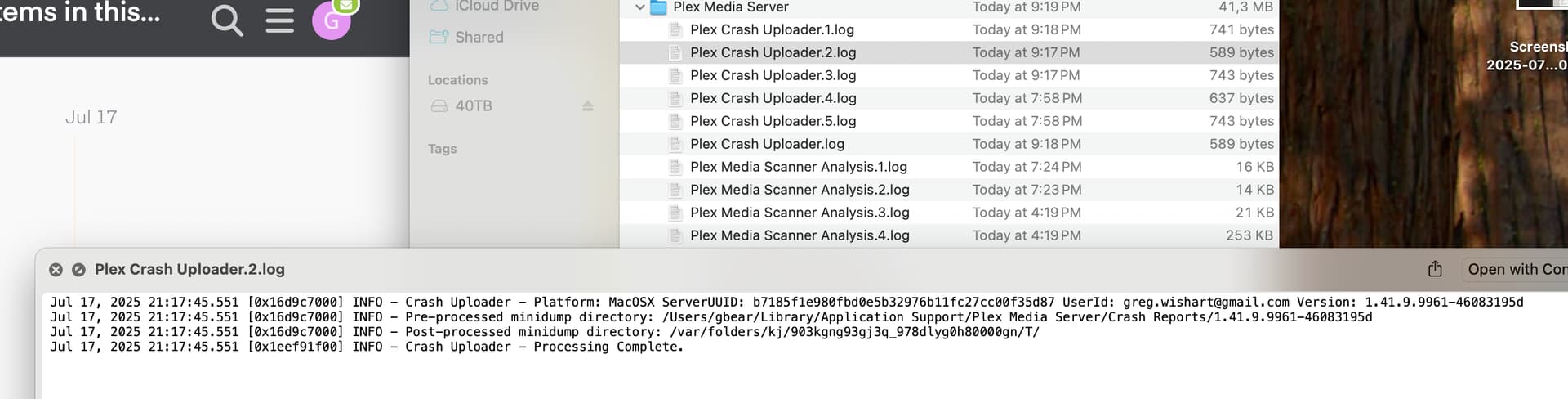Close the Quick Look preview
This screenshot has width=1568, height=399.
coord(56,270)
